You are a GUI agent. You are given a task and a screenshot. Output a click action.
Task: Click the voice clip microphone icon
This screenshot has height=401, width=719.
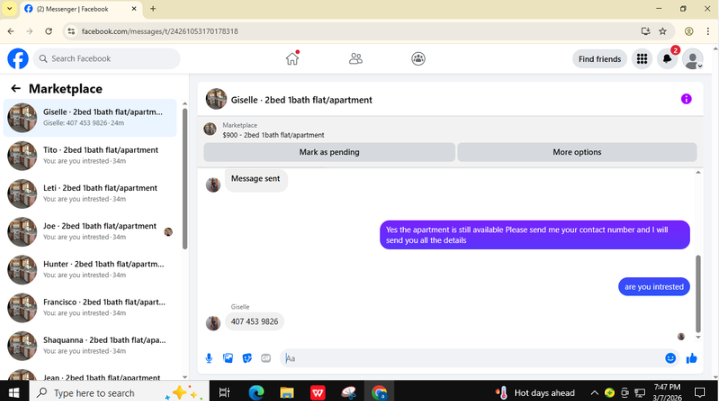click(x=209, y=358)
